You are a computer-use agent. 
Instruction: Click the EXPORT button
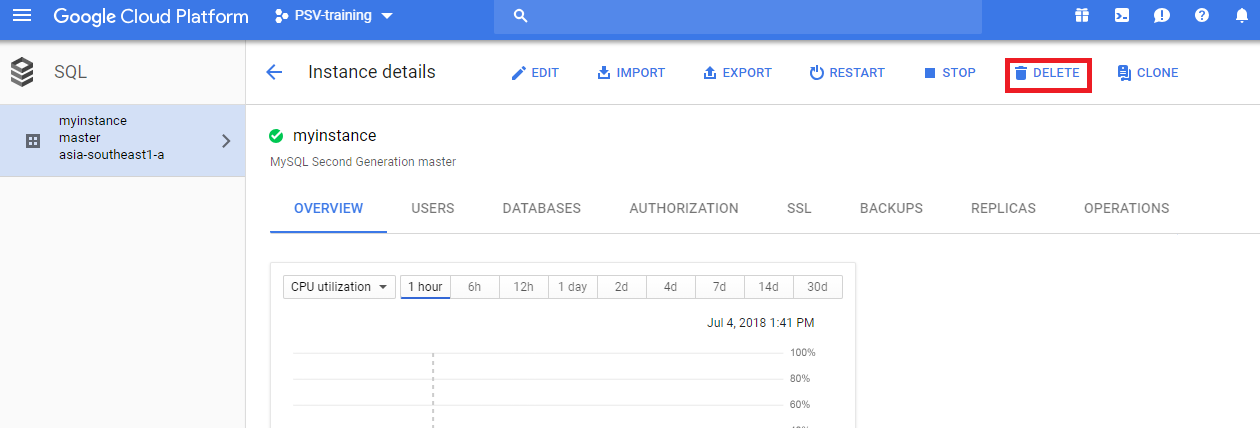tap(738, 73)
